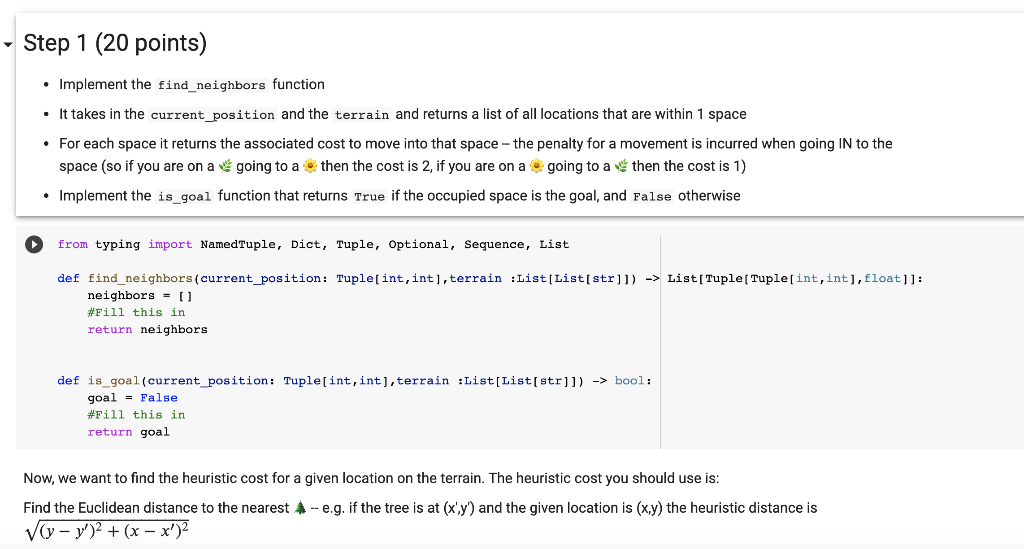Screen dimensions: 1024x549
Task: Click the return goal line
Action: [129, 431]
